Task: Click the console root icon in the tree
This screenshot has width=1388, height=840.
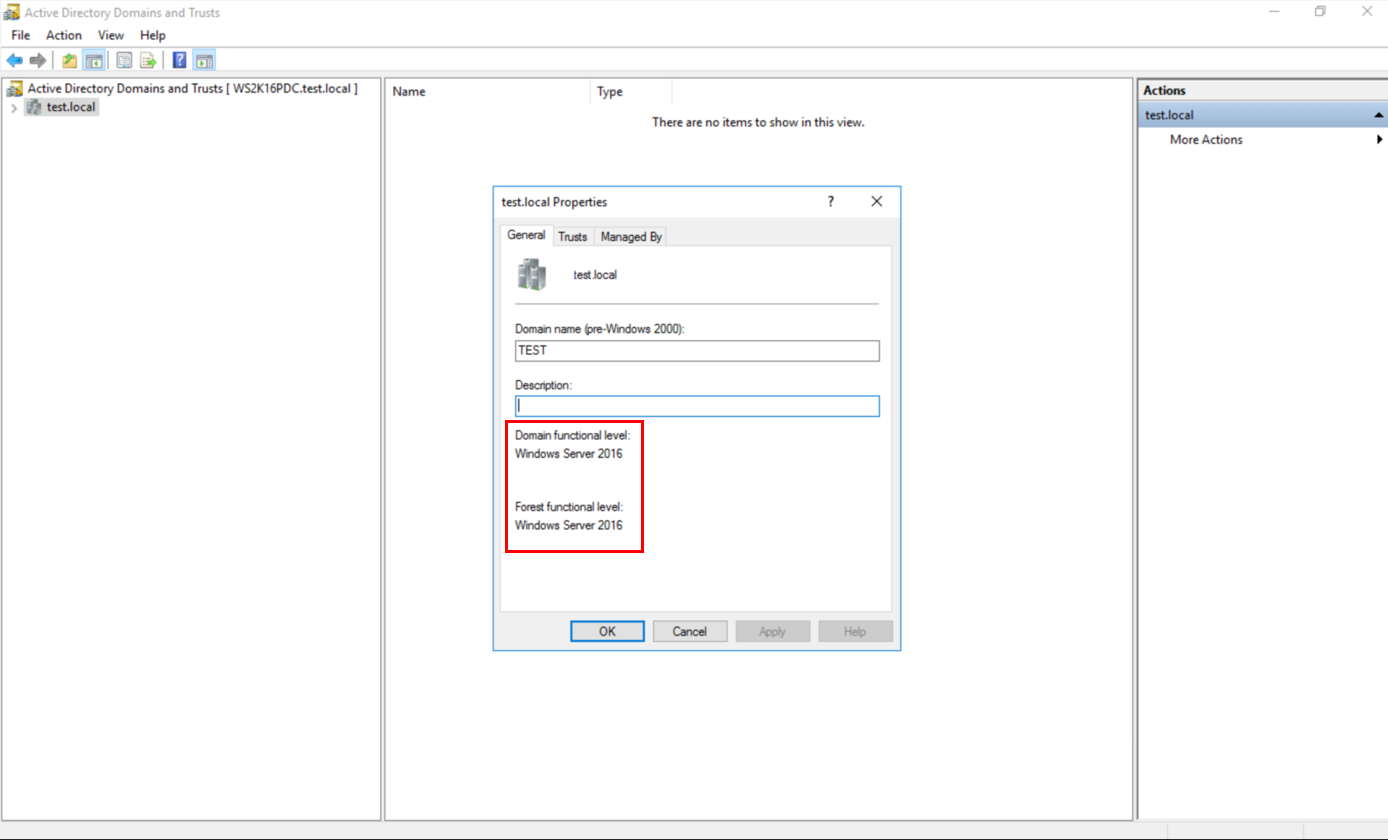Action: point(15,89)
